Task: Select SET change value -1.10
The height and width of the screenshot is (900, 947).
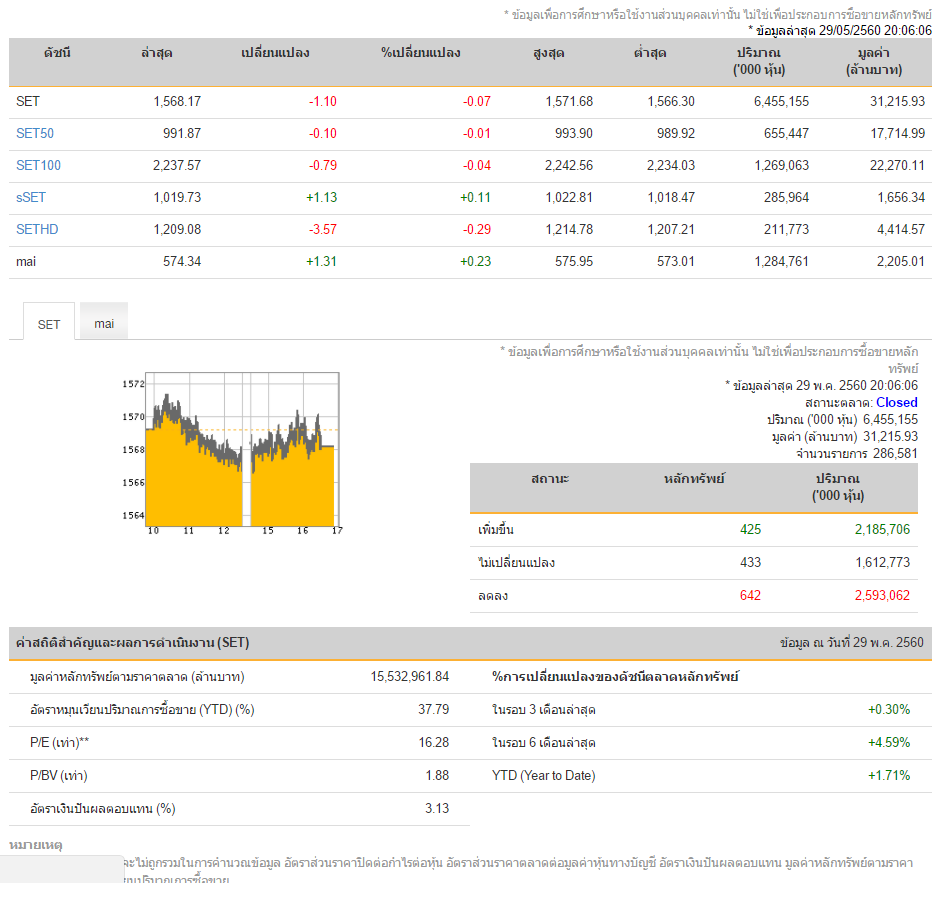Action: pos(323,101)
